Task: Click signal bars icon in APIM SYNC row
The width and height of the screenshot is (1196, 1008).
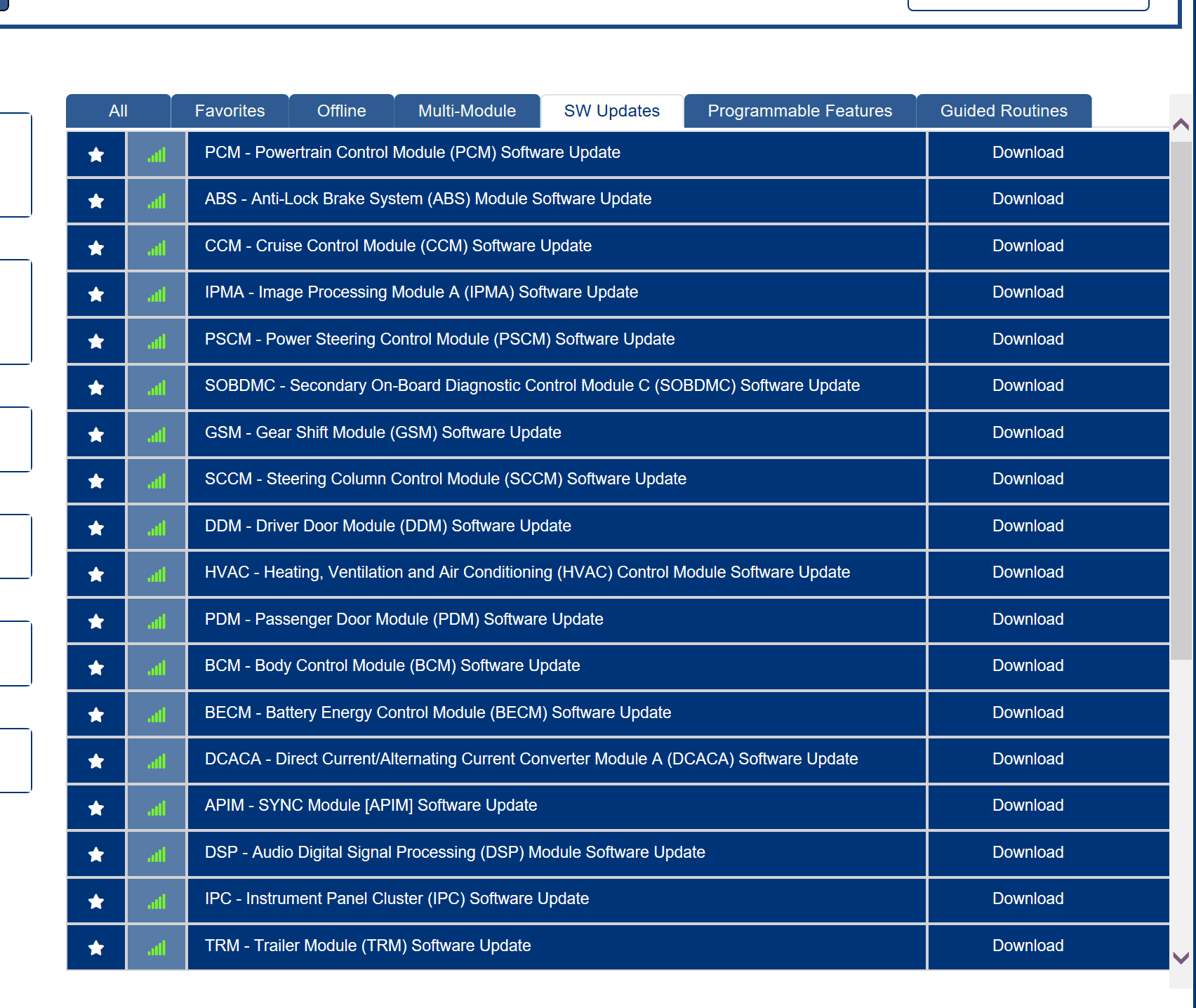Action: tap(157, 808)
